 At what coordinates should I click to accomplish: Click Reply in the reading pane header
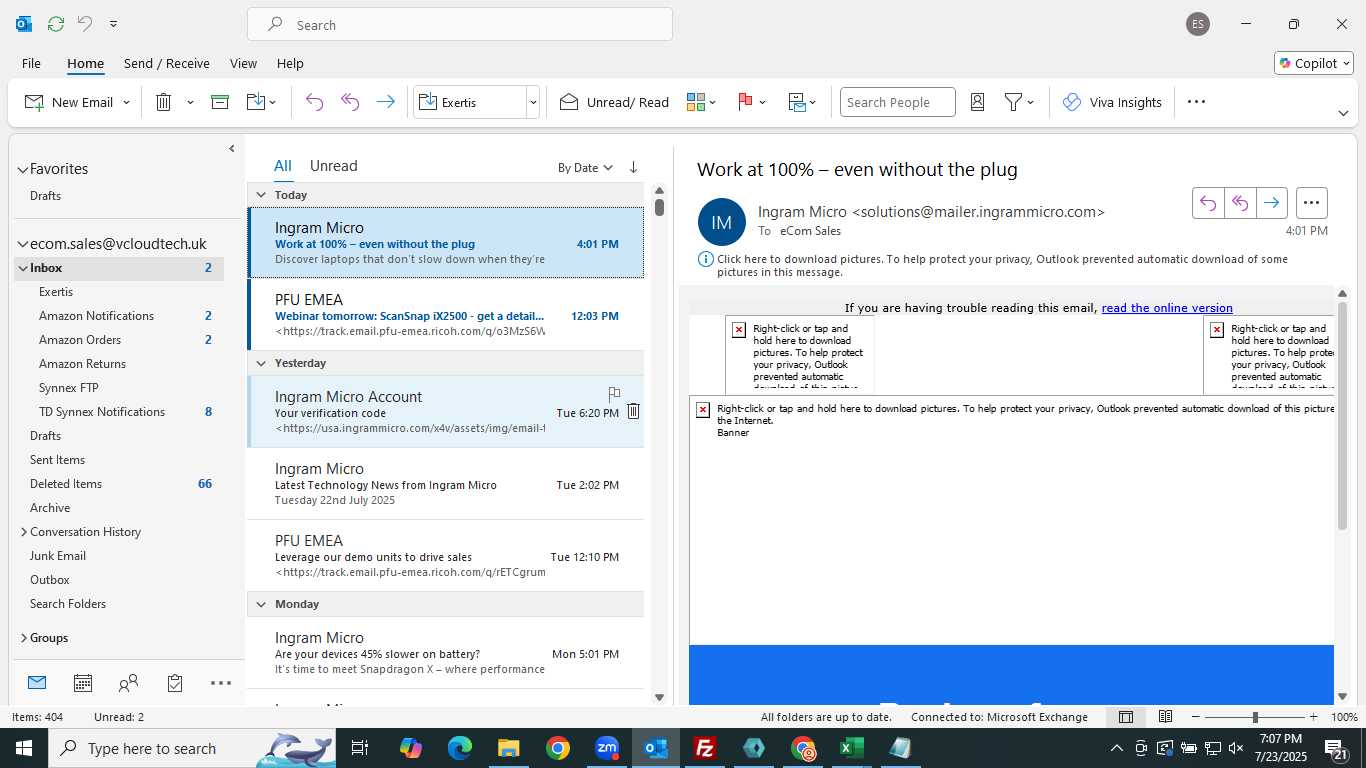1208,203
